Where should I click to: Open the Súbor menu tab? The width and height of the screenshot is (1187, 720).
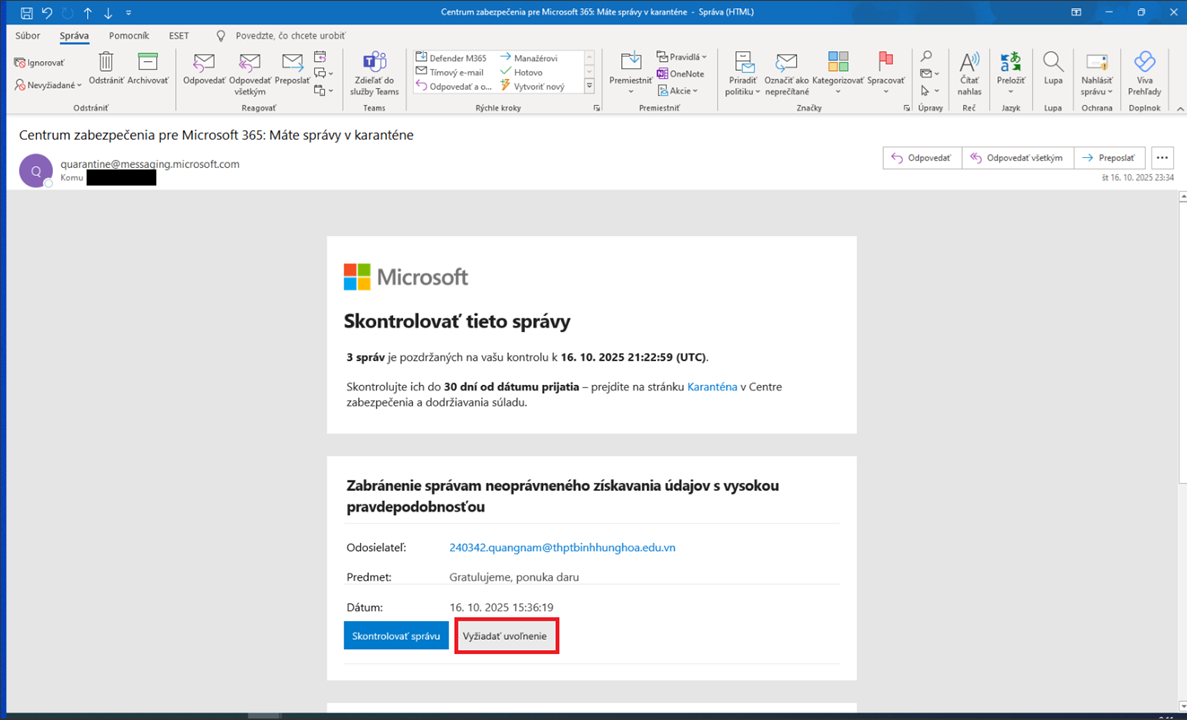28,36
